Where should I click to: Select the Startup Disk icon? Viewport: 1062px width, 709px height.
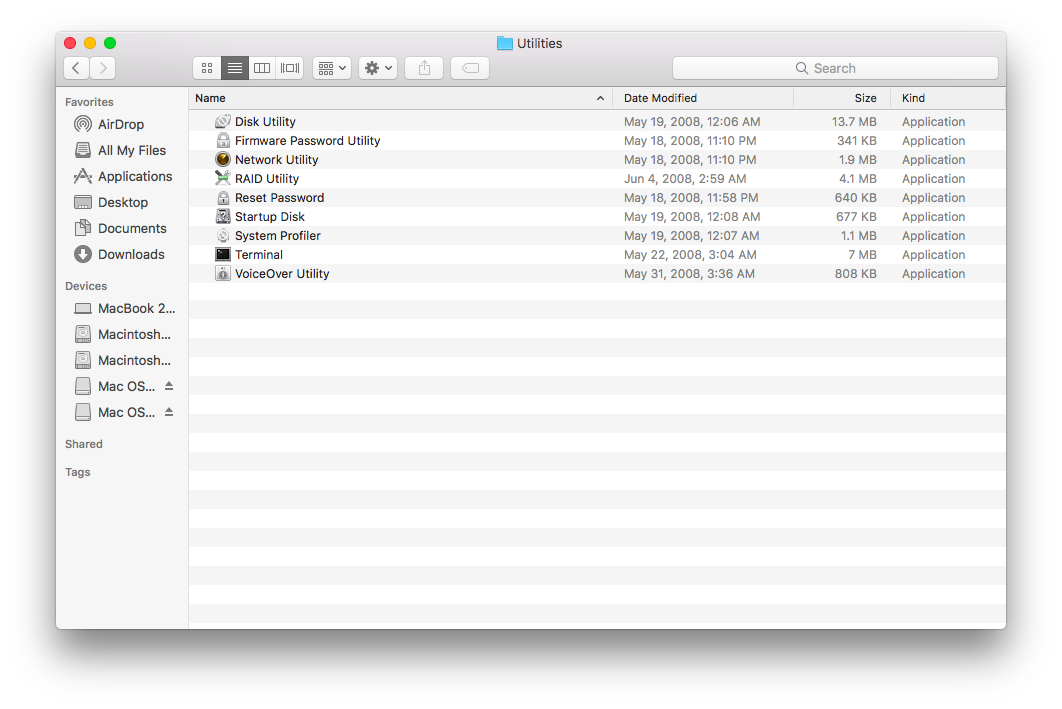[223, 216]
